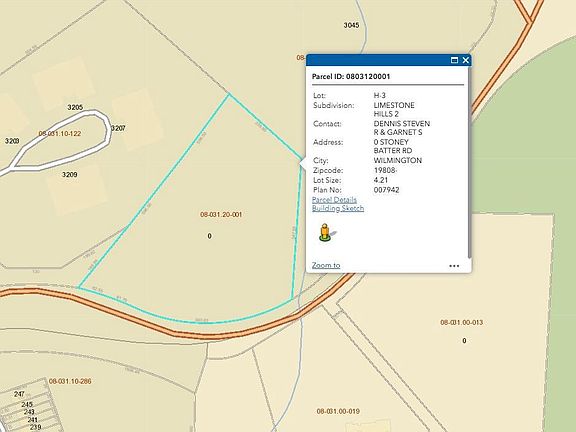Click address number 247 on map

click(19, 394)
